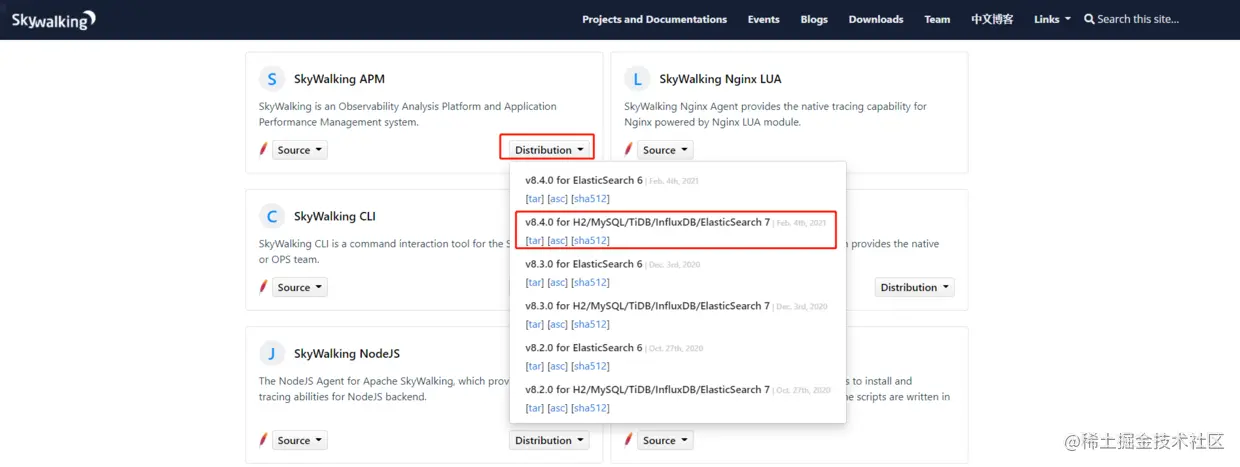The height and width of the screenshot is (467, 1240).
Task: Open sha512 for v8.3.0 ElasticSearch 6
Action: 590,283
